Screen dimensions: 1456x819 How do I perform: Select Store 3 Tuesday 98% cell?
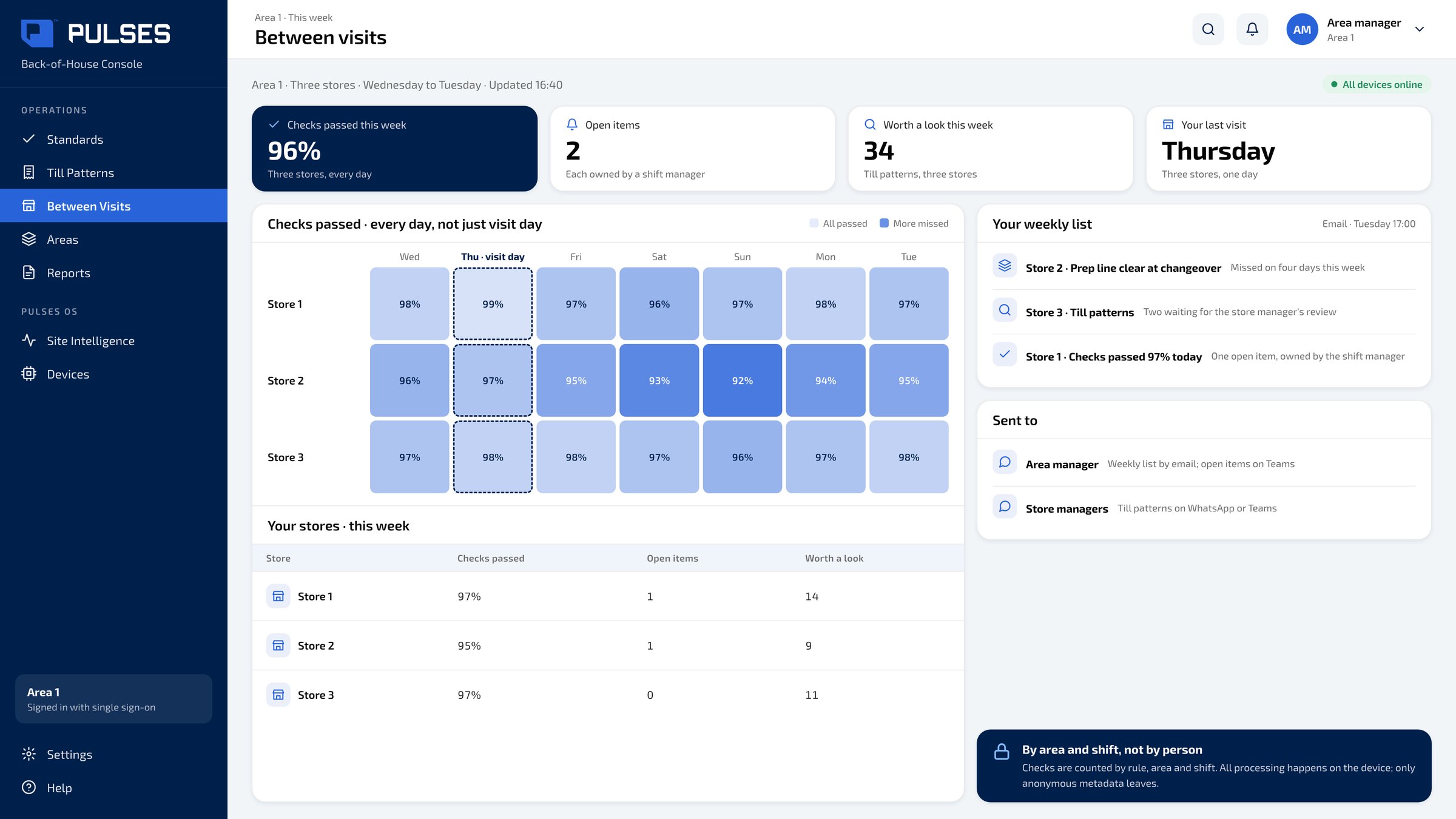909,457
